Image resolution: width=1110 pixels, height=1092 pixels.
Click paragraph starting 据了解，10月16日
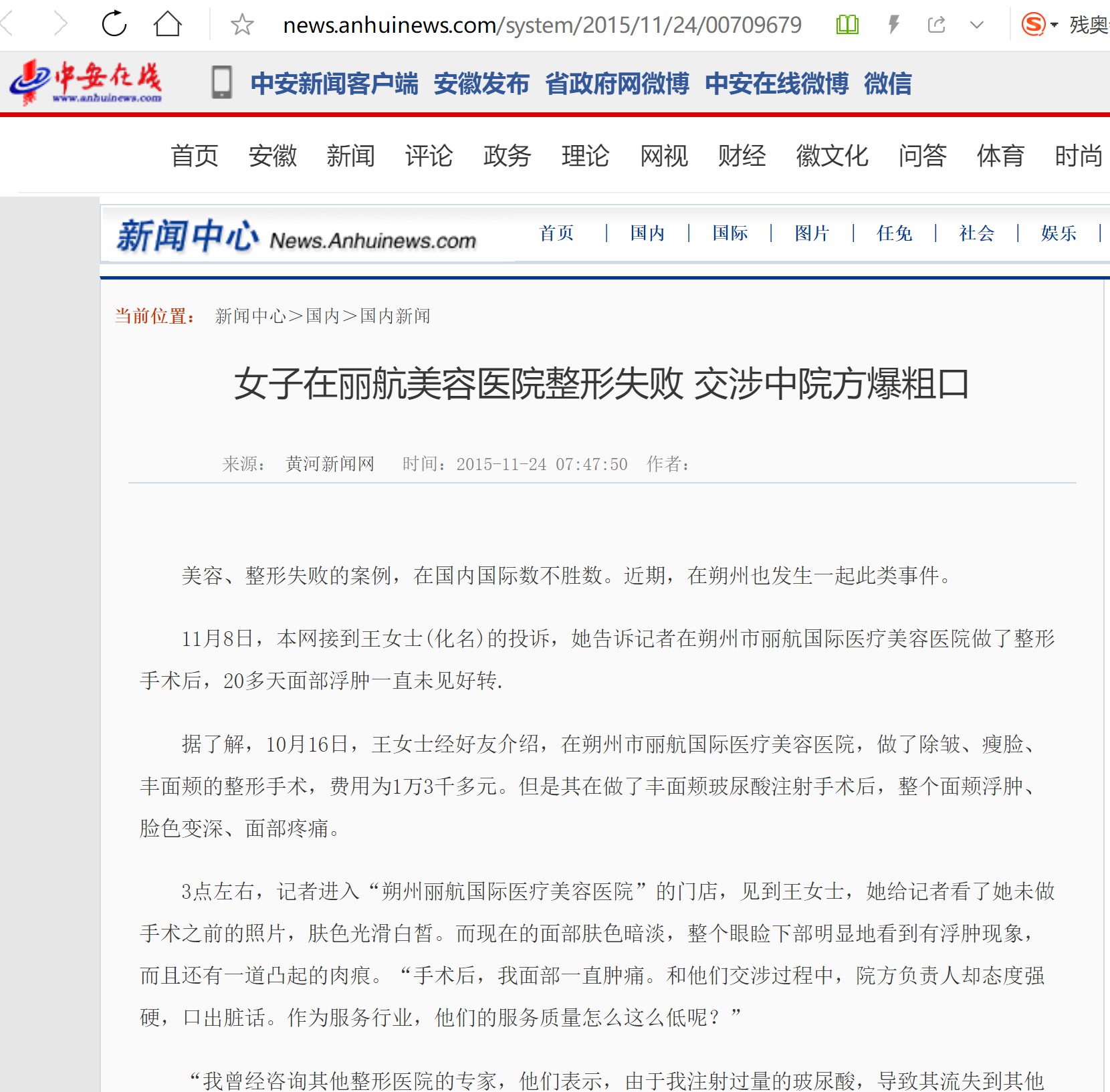tap(590, 786)
